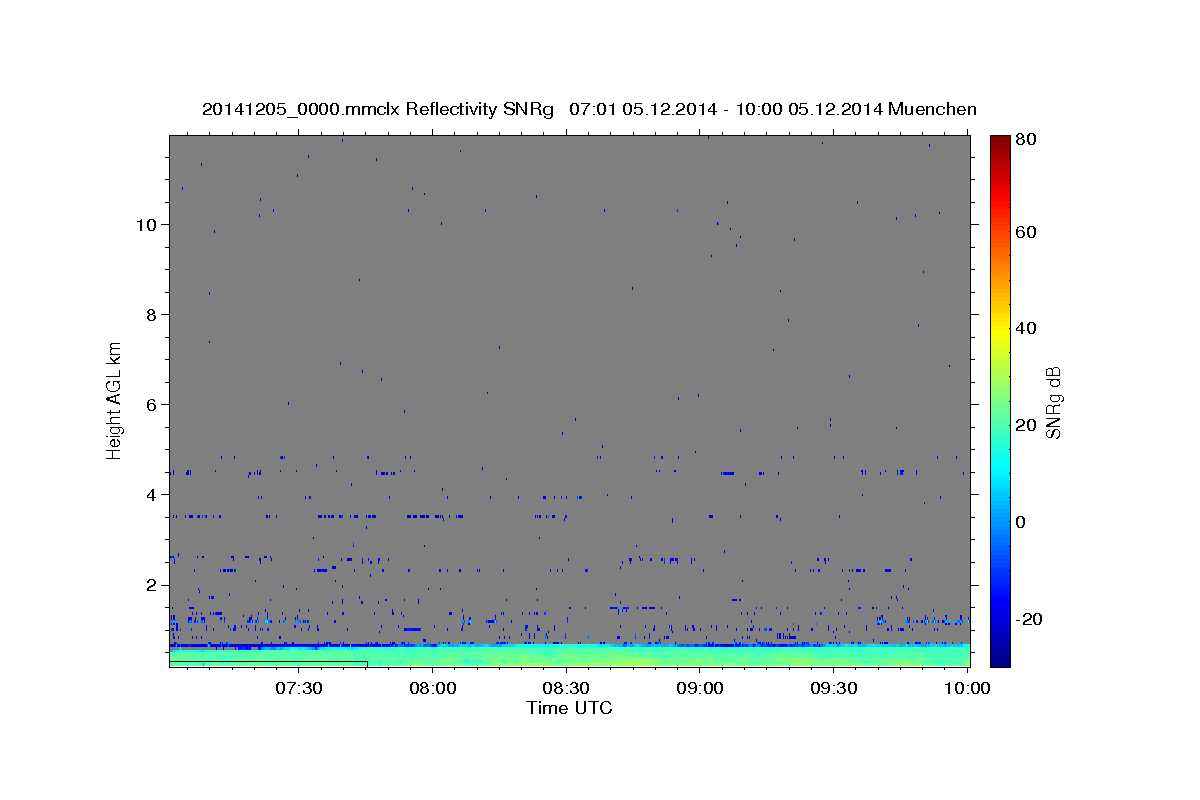Click the colorbar value 60
Screen dimensions: 1200x800
tap(1025, 232)
